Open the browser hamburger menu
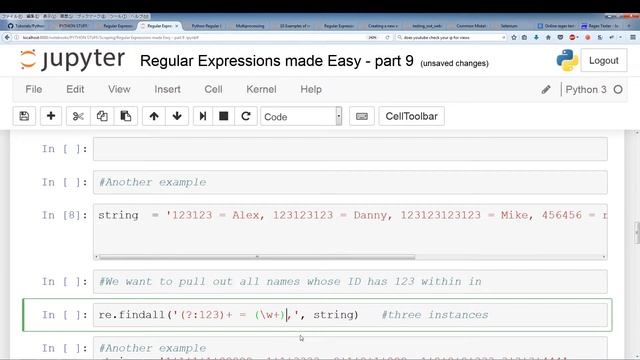 (633, 37)
